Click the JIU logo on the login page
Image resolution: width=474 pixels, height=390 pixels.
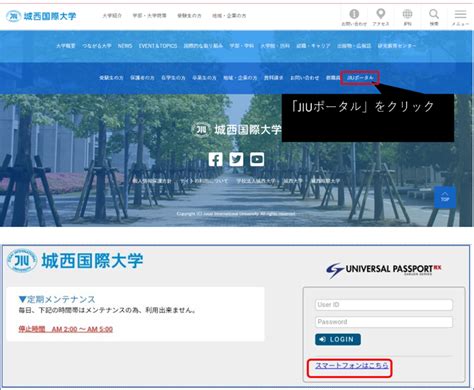click(x=75, y=260)
